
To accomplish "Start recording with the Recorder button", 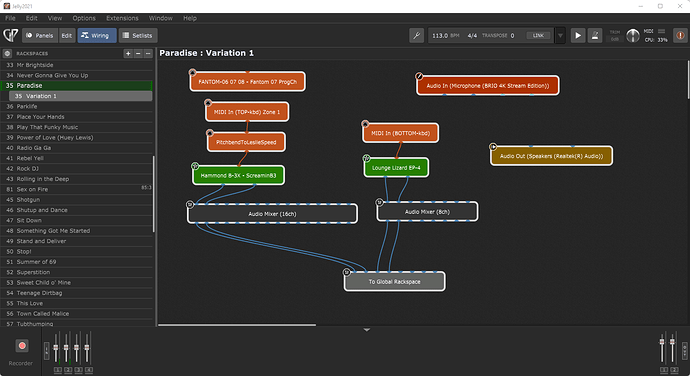I will coord(22,346).
